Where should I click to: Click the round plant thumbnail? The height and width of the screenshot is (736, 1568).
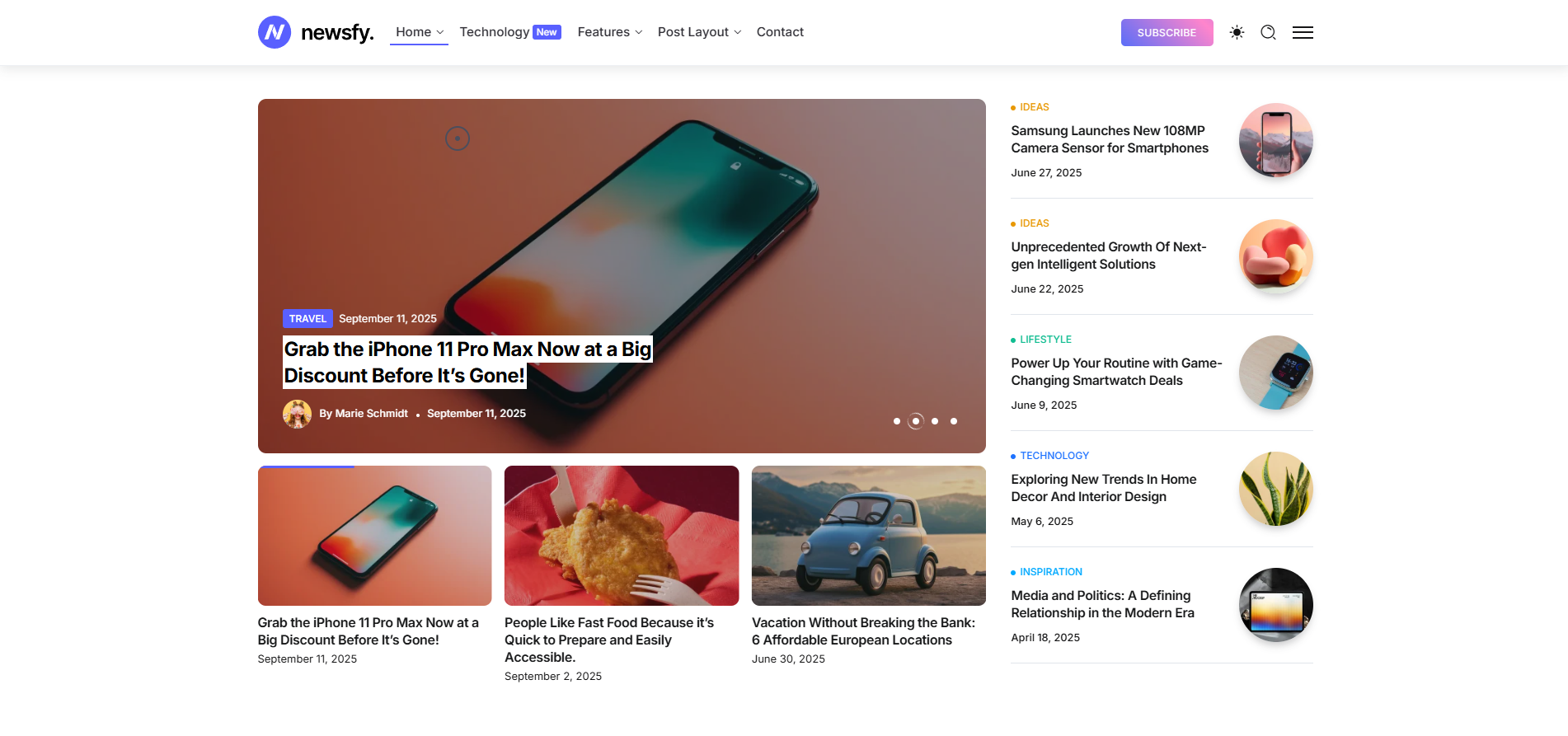pyautogui.click(x=1276, y=489)
